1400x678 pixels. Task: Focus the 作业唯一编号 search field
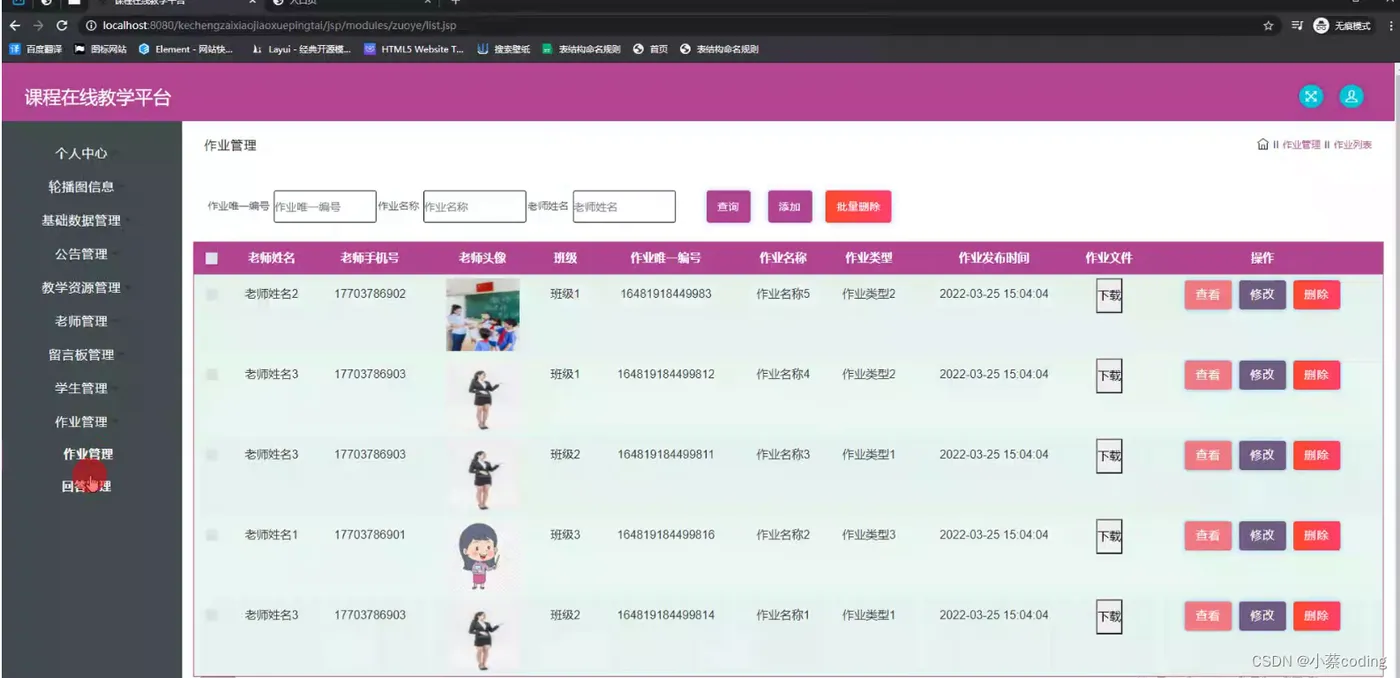pyautogui.click(x=325, y=207)
